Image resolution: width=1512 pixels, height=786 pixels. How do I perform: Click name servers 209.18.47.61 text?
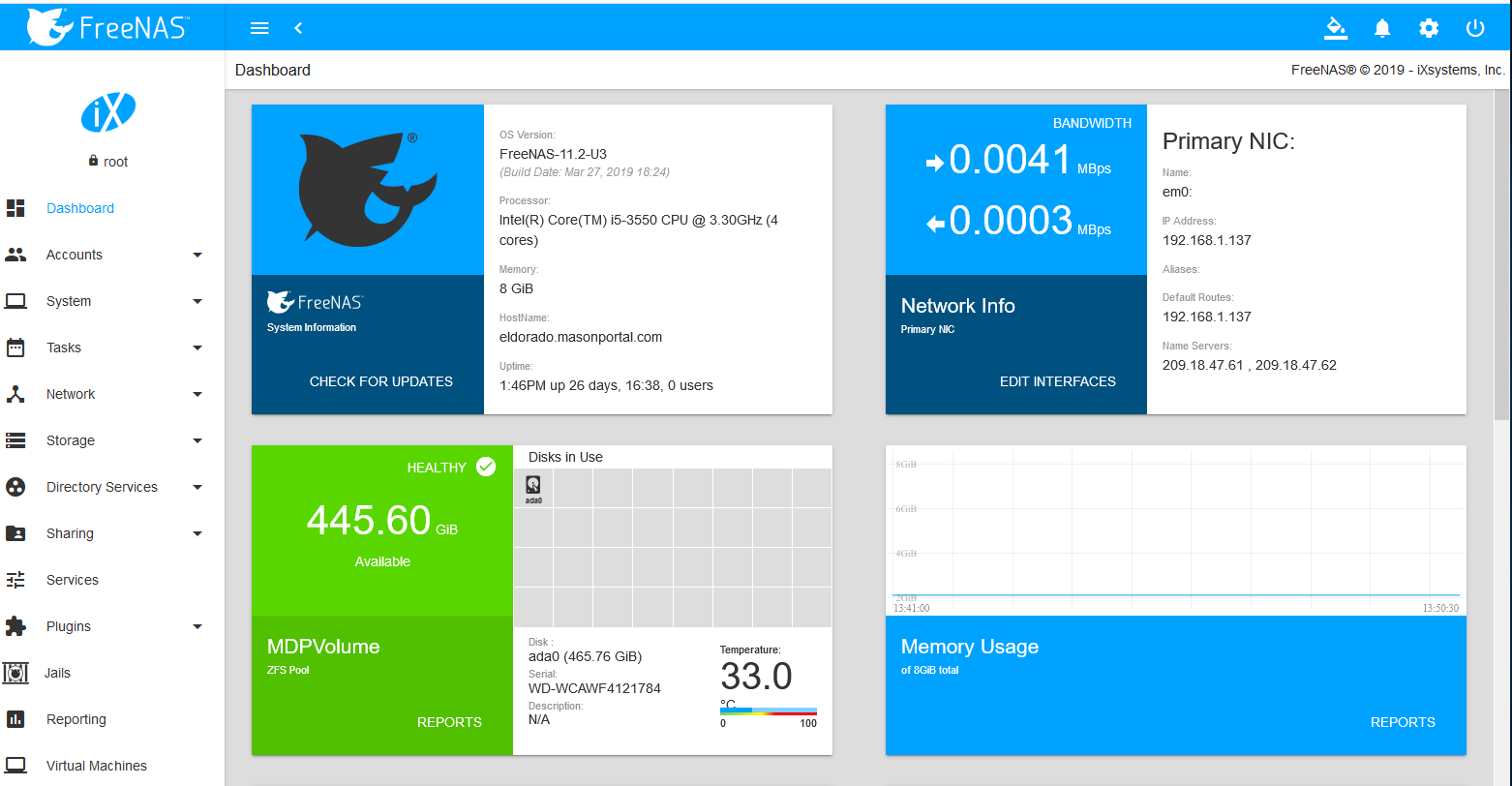tap(1250, 365)
